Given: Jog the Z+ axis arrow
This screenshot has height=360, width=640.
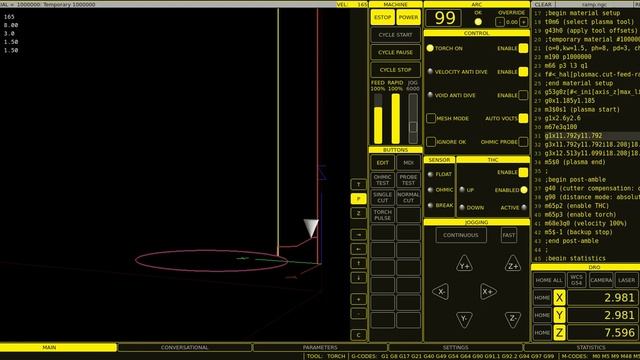Looking at the screenshot, I should [x=513, y=264].
